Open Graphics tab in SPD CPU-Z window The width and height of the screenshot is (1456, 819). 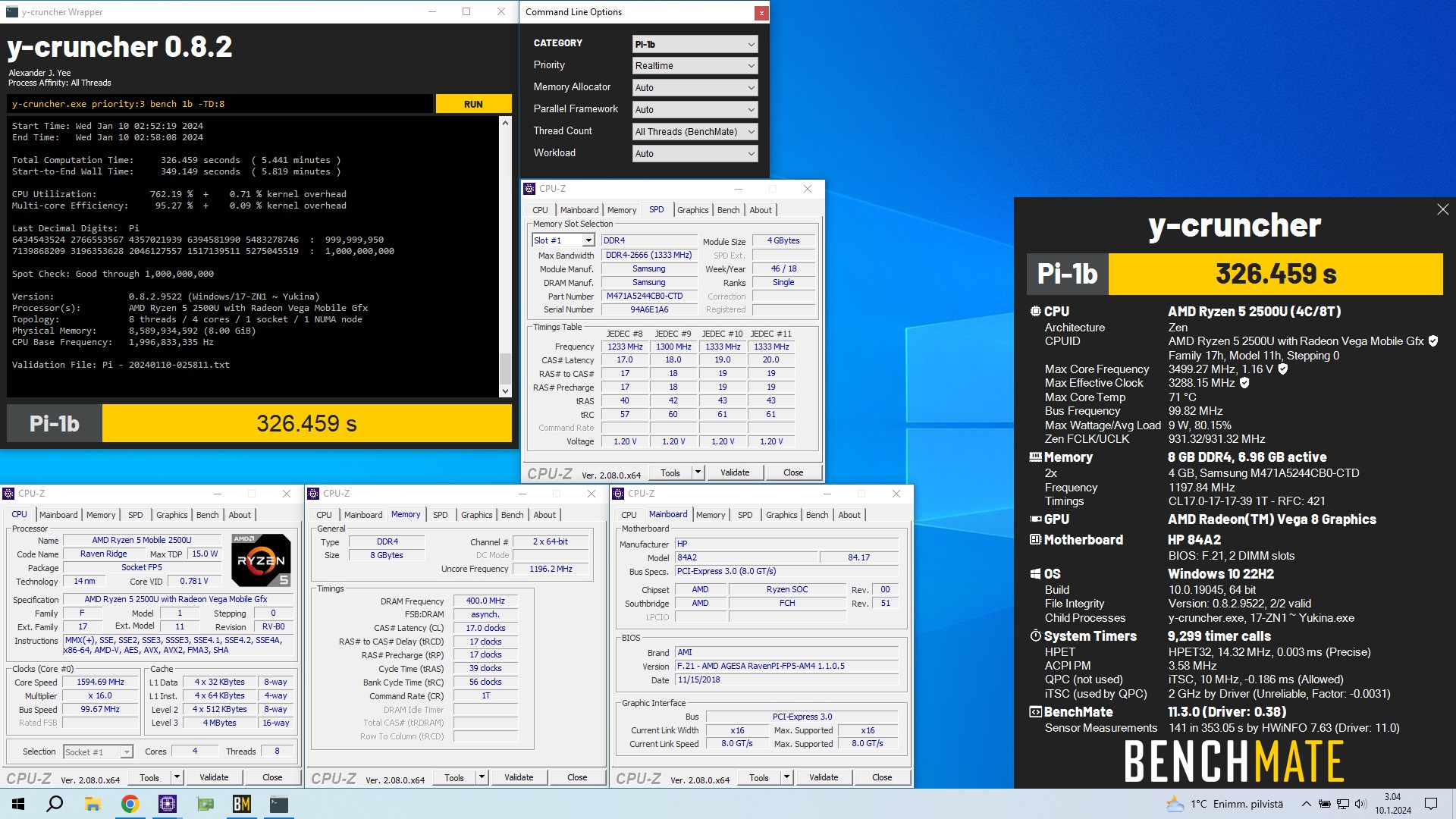tap(693, 210)
